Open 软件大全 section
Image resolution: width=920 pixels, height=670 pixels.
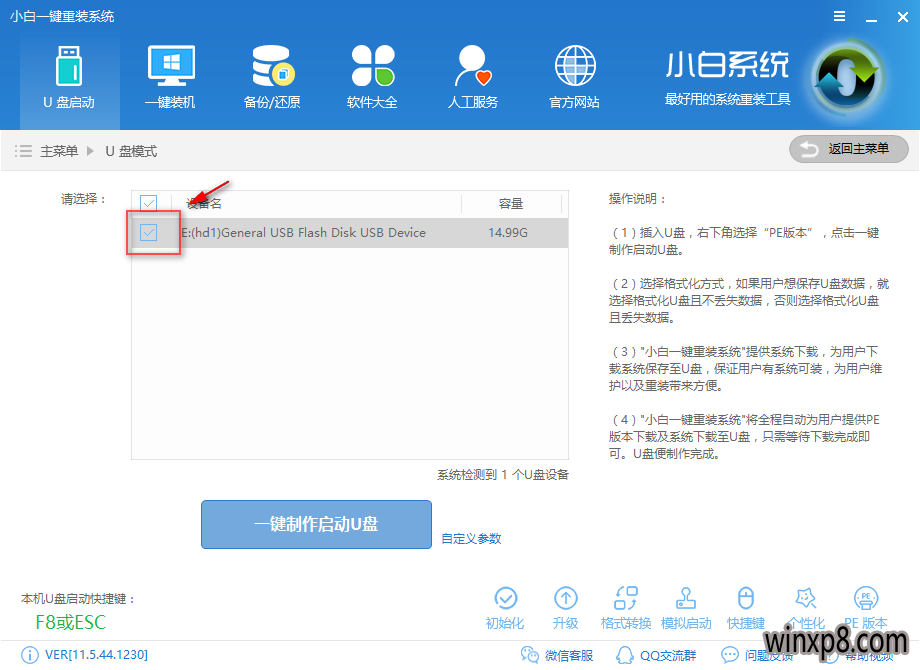click(373, 78)
